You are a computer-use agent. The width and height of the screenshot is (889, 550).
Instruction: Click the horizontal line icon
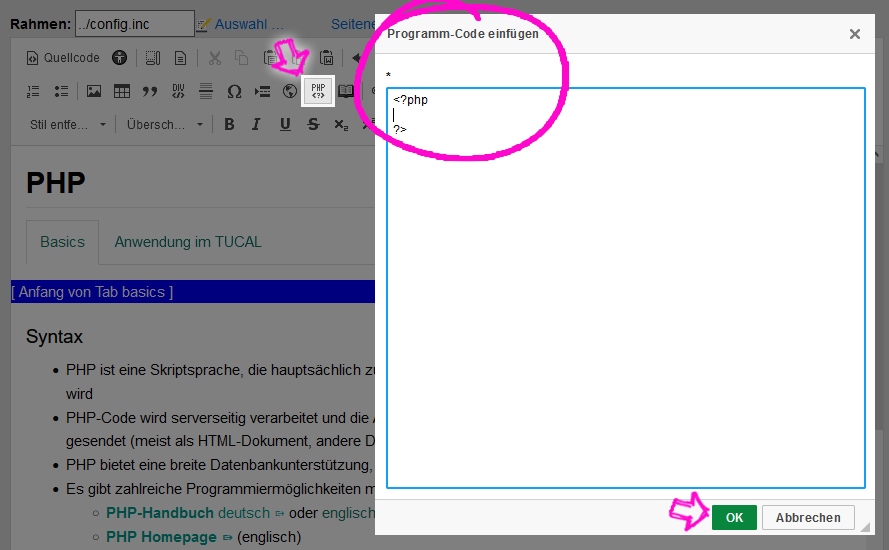point(206,91)
